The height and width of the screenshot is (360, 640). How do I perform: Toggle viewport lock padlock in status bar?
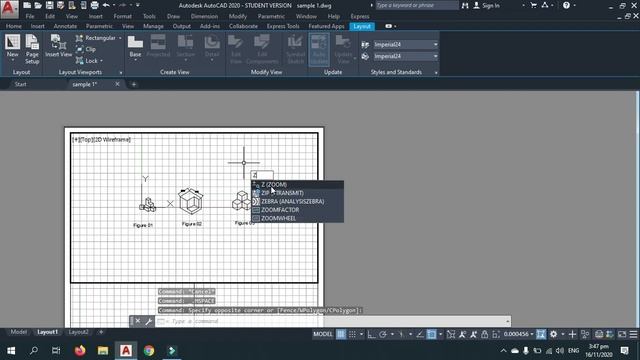coord(484,334)
